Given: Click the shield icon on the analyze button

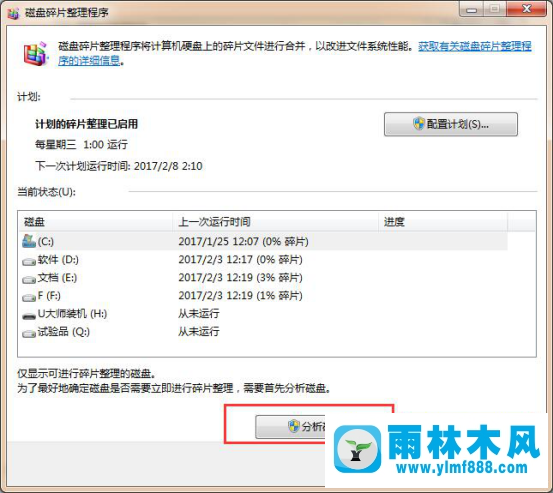Looking at the screenshot, I should click(293, 426).
